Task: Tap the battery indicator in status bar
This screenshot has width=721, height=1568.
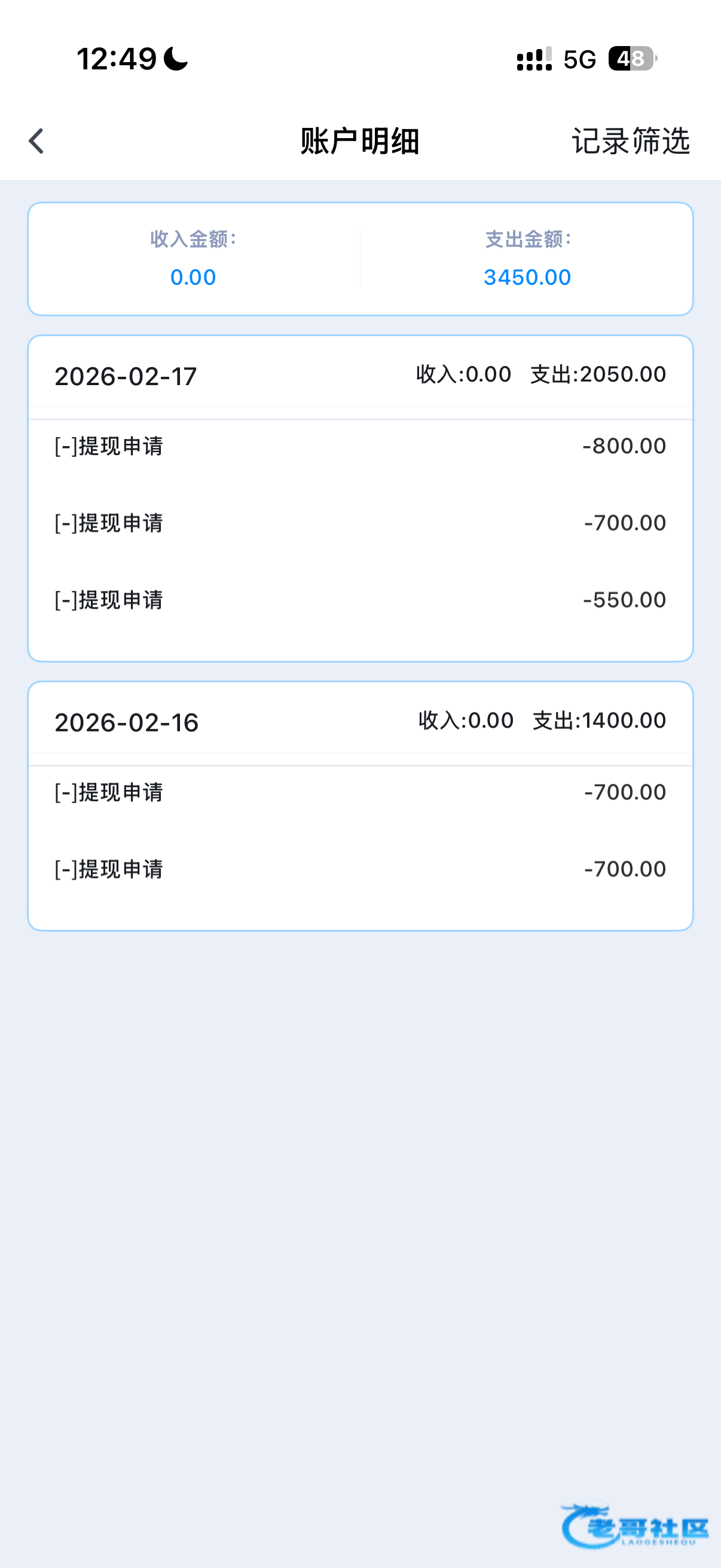Action: tap(632, 59)
